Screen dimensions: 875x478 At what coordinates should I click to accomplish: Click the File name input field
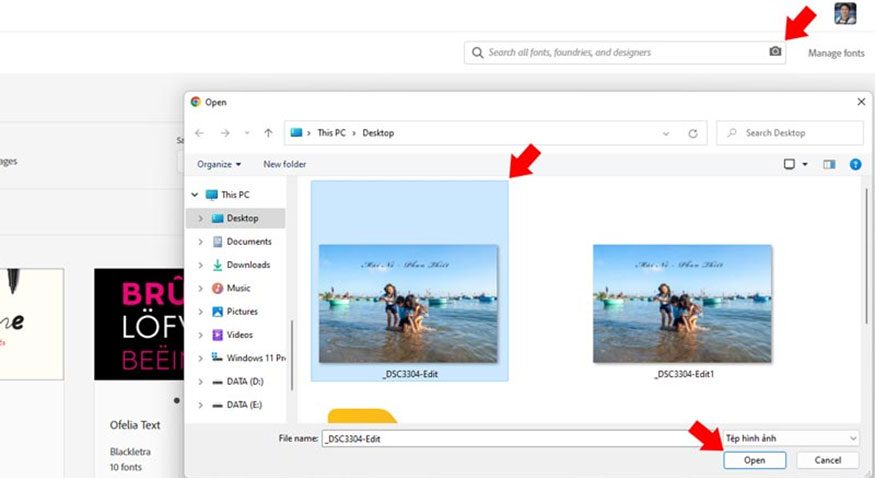point(506,438)
